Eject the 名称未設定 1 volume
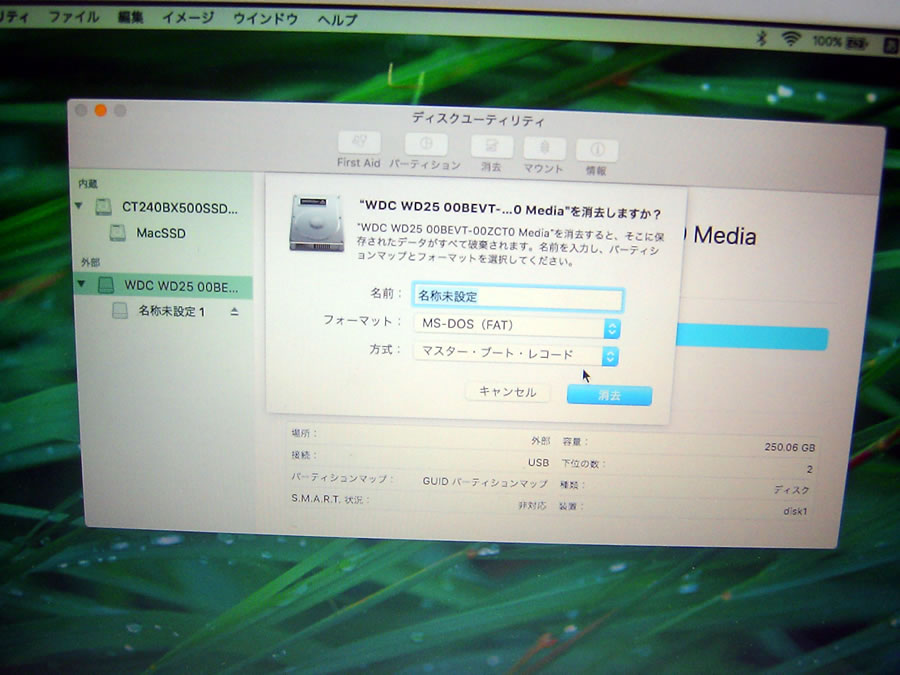This screenshot has width=900, height=675. click(x=234, y=312)
